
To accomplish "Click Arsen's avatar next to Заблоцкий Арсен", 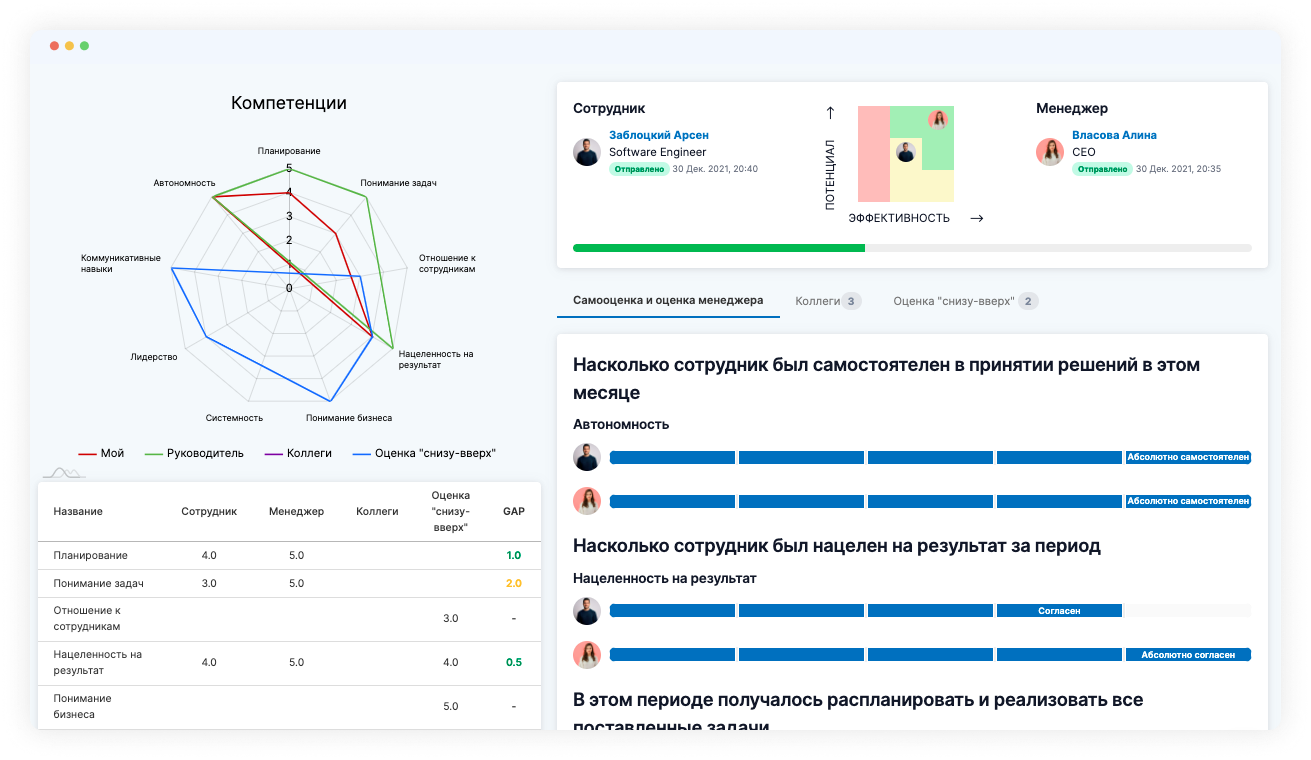I will click(587, 151).
